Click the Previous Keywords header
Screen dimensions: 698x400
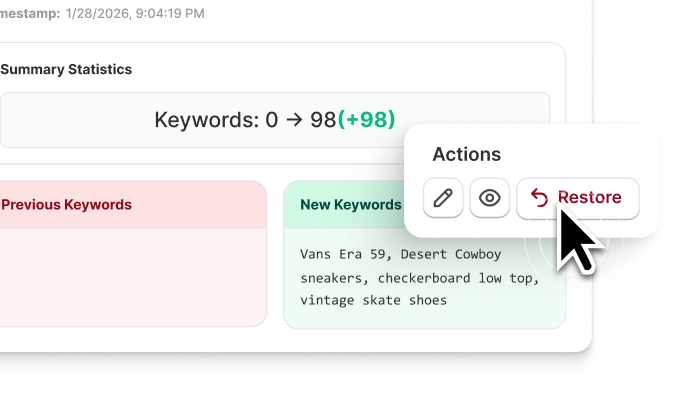(x=66, y=205)
